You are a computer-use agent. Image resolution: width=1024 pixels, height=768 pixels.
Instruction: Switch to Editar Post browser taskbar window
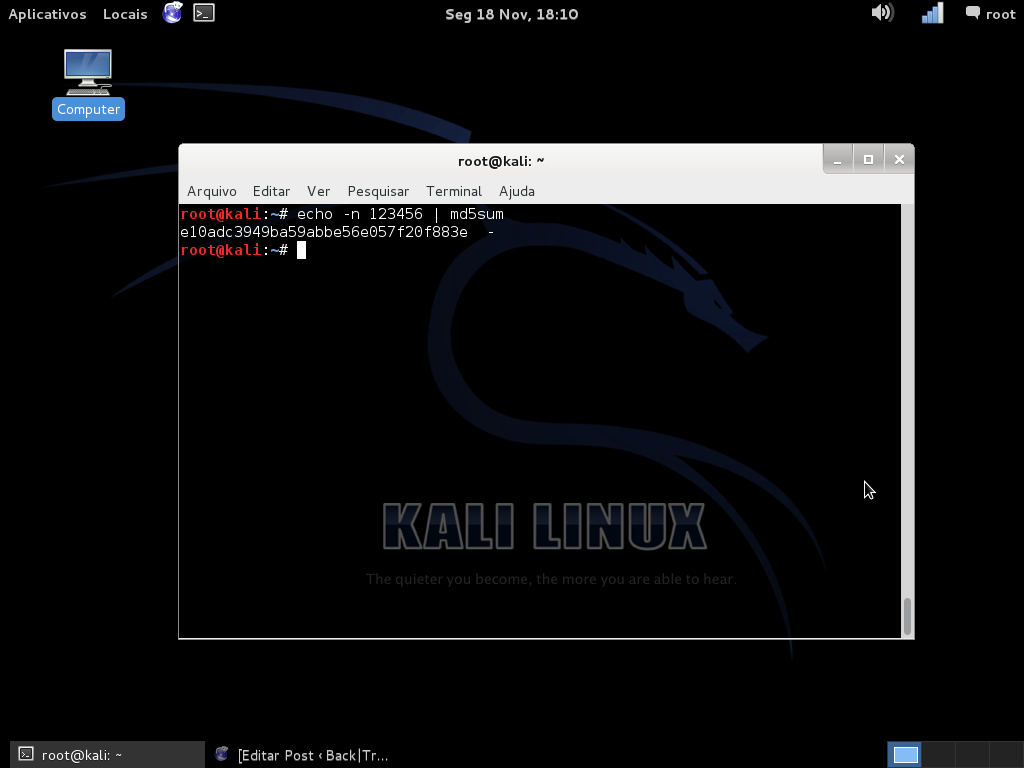point(302,755)
